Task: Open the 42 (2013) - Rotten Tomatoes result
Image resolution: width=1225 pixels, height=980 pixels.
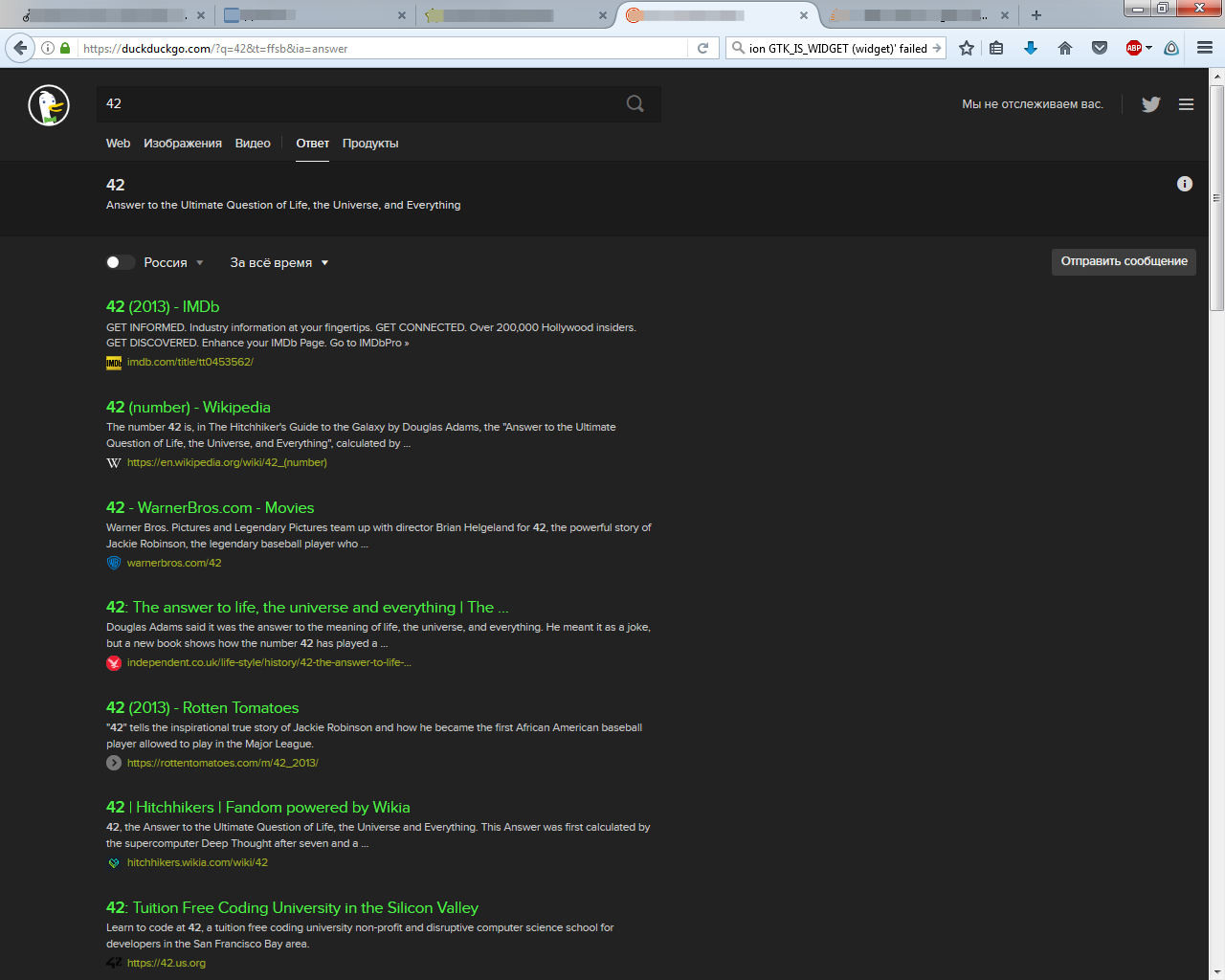Action: (203, 707)
